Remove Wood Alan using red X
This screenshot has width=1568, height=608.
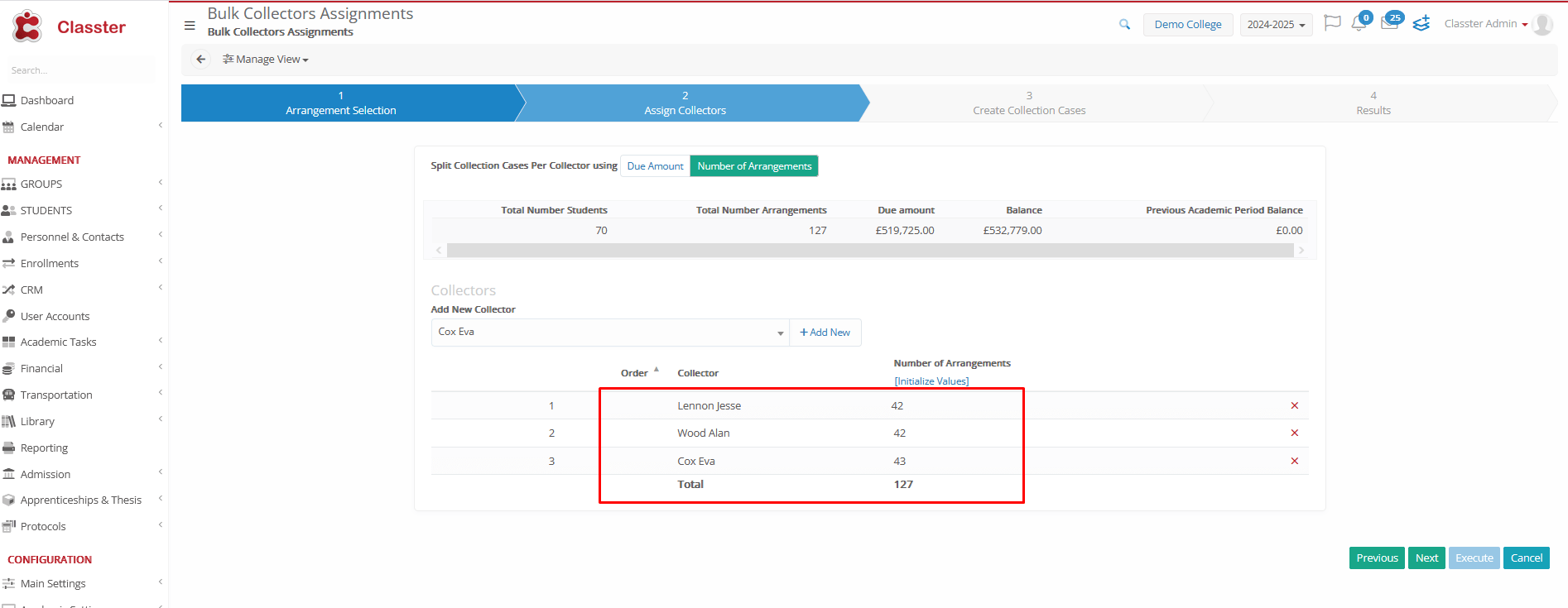(x=1294, y=433)
